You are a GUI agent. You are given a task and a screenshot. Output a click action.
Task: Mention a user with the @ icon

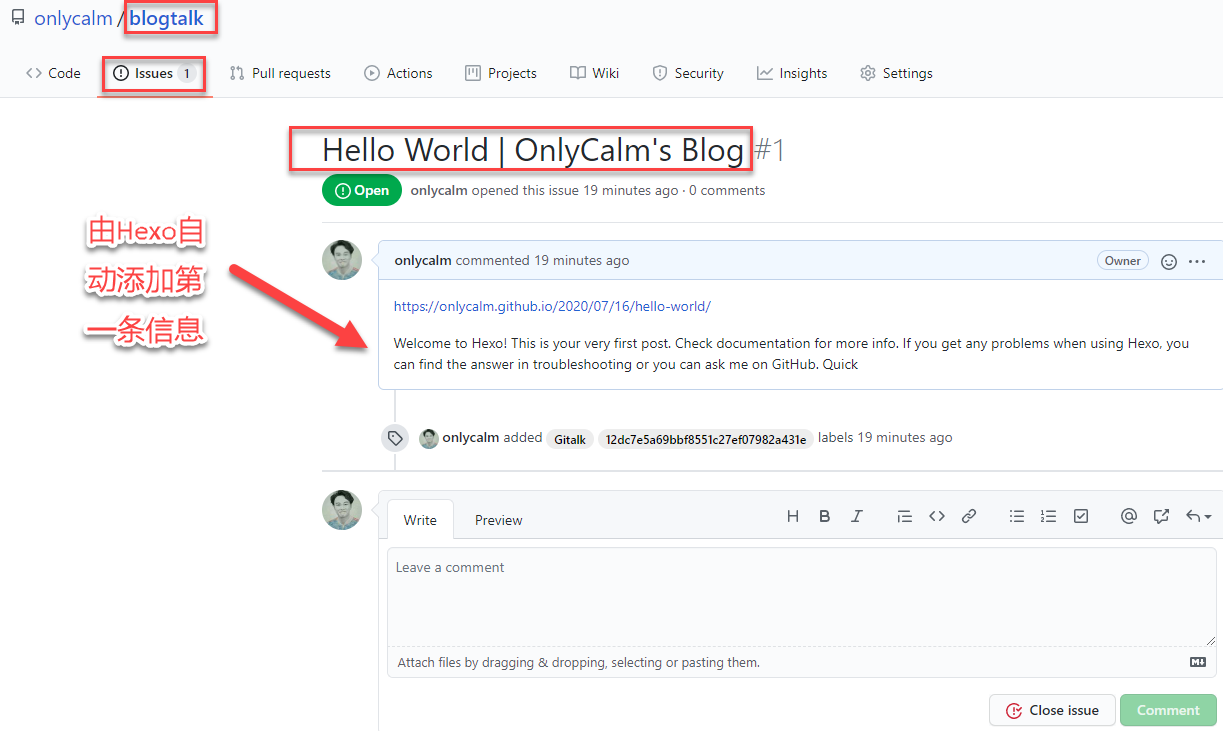pos(1129,516)
